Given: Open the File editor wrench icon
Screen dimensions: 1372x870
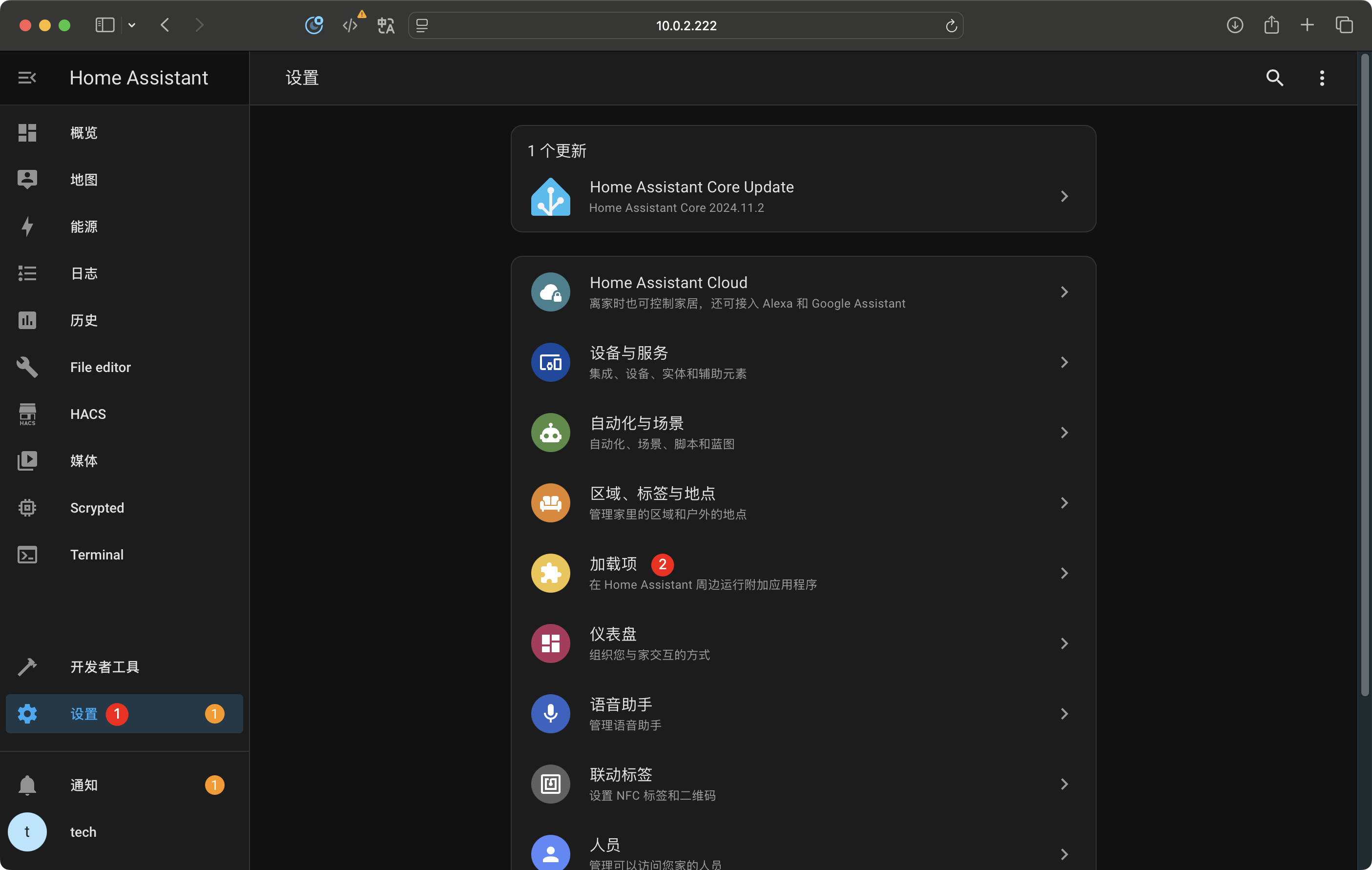Looking at the screenshot, I should [27, 367].
